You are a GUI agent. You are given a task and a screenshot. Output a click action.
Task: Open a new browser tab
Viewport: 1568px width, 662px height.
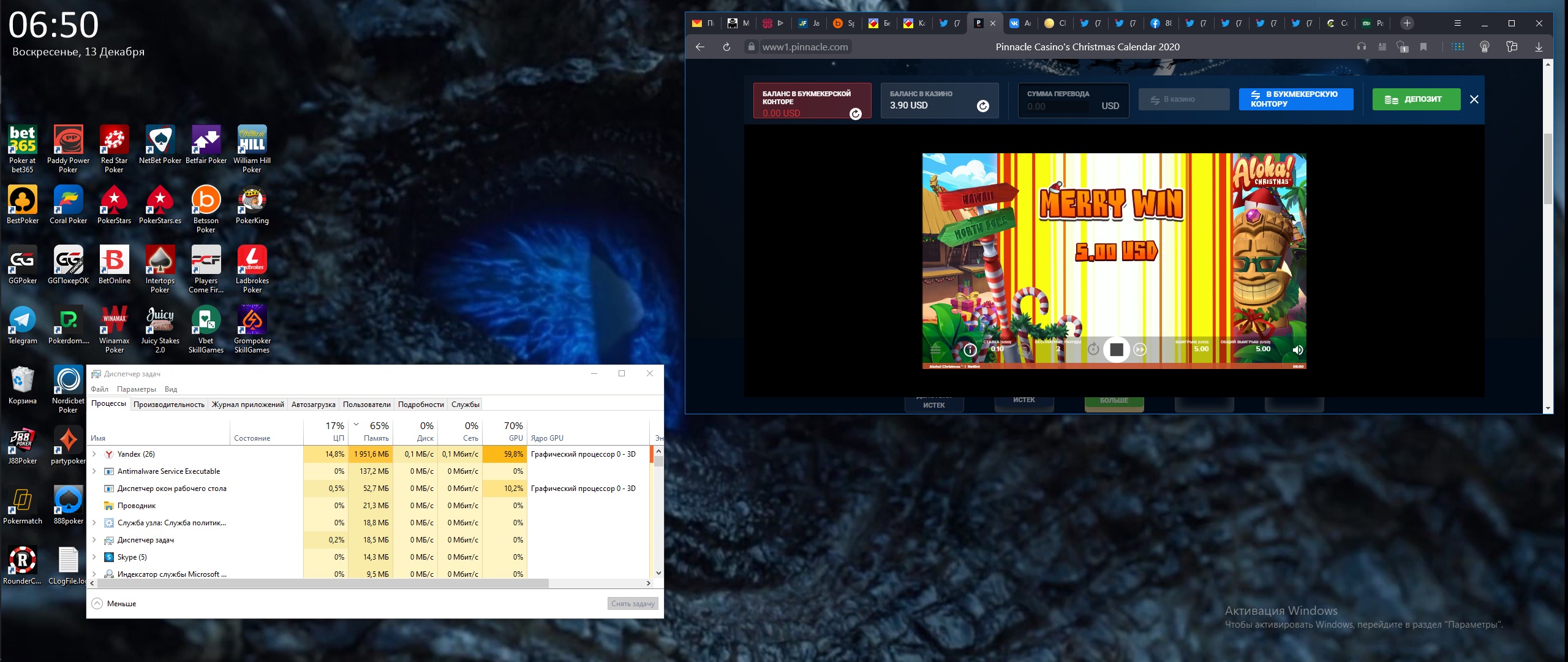click(x=1407, y=23)
